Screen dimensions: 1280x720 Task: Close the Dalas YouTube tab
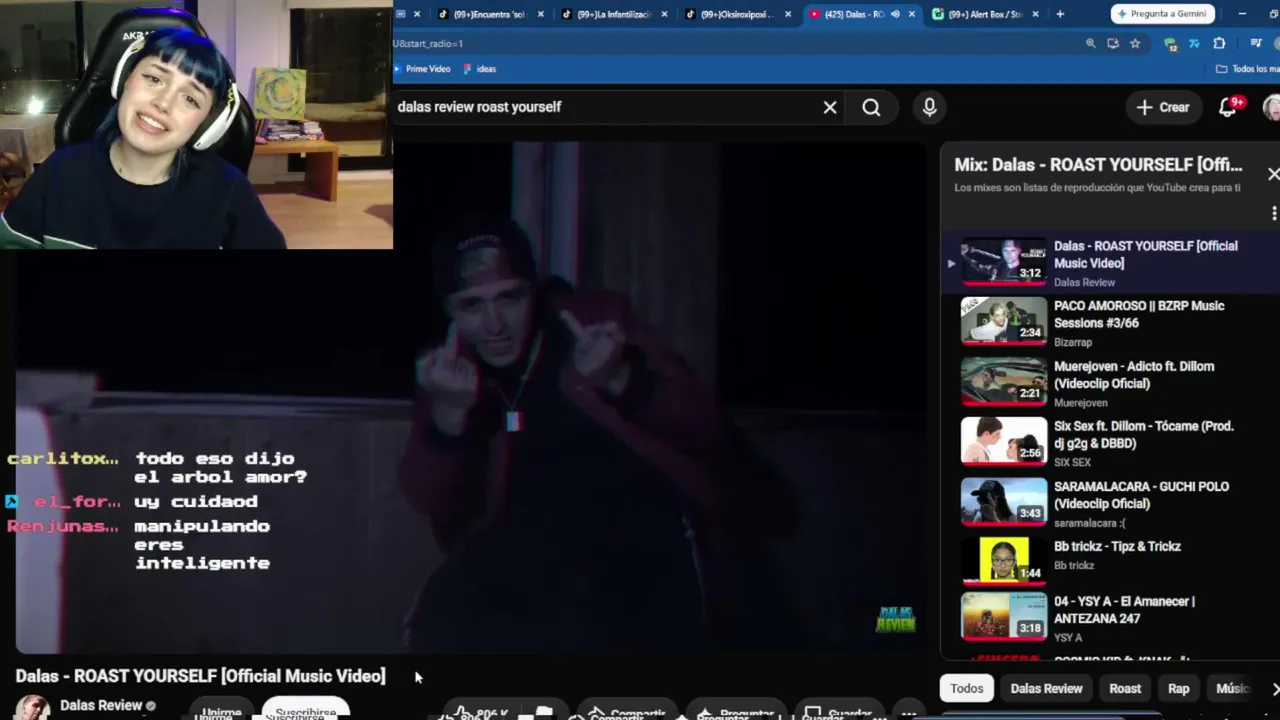(x=911, y=14)
